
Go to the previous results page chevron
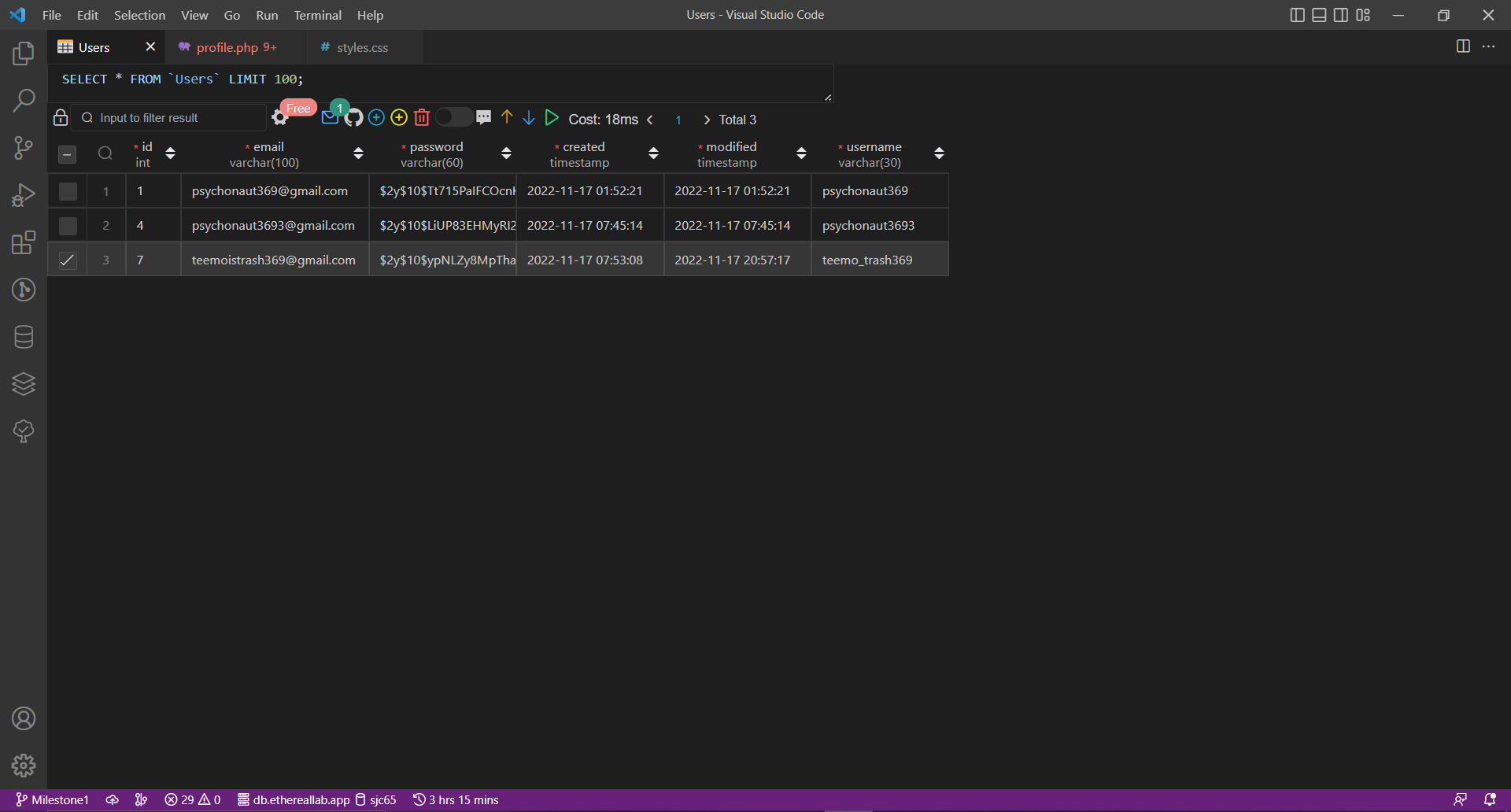click(x=650, y=120)
